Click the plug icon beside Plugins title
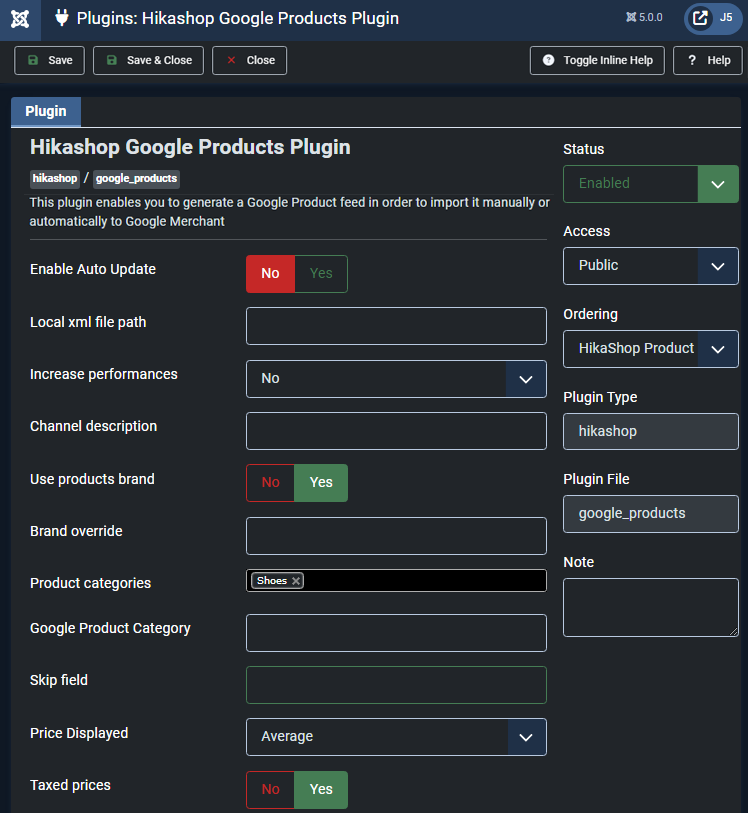This screenshot has width=748, height=813. pos(62,18)
